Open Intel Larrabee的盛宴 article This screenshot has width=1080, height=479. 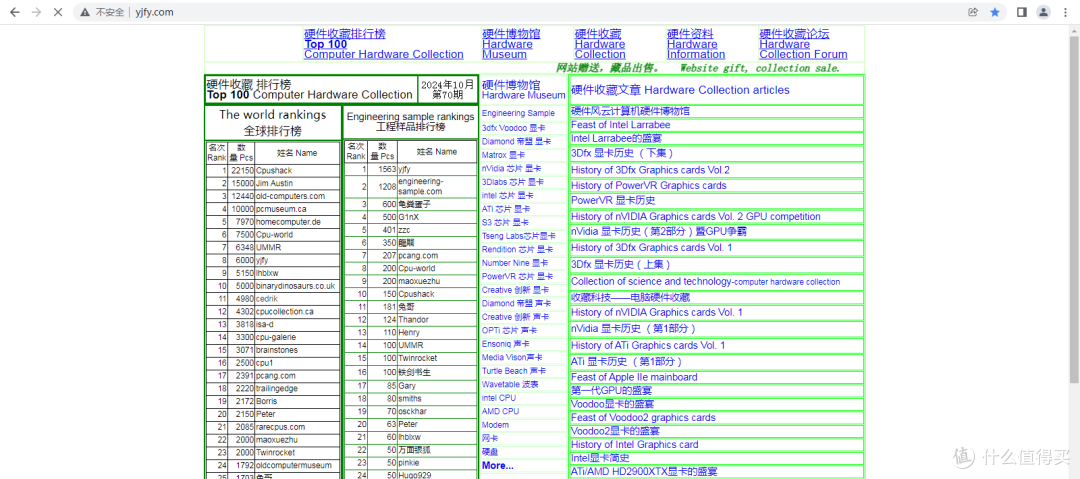pyautogui.click(x=616, y=139)
